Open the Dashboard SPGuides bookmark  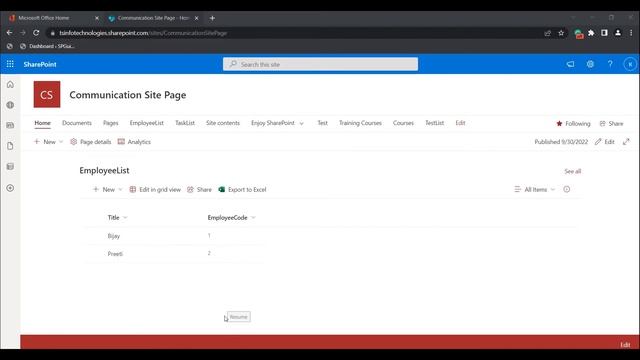tap(47, 46)
